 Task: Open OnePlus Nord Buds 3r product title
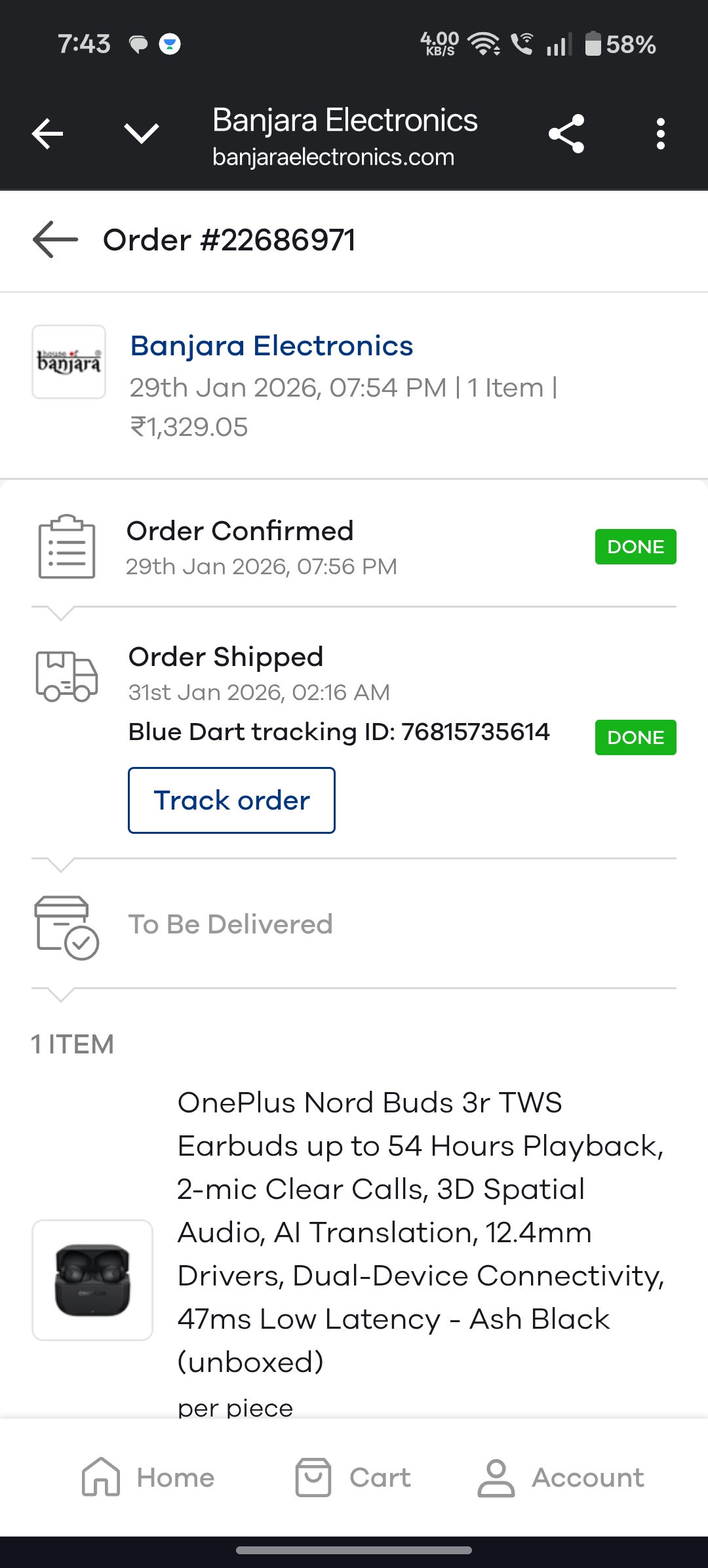(420, 1232)
